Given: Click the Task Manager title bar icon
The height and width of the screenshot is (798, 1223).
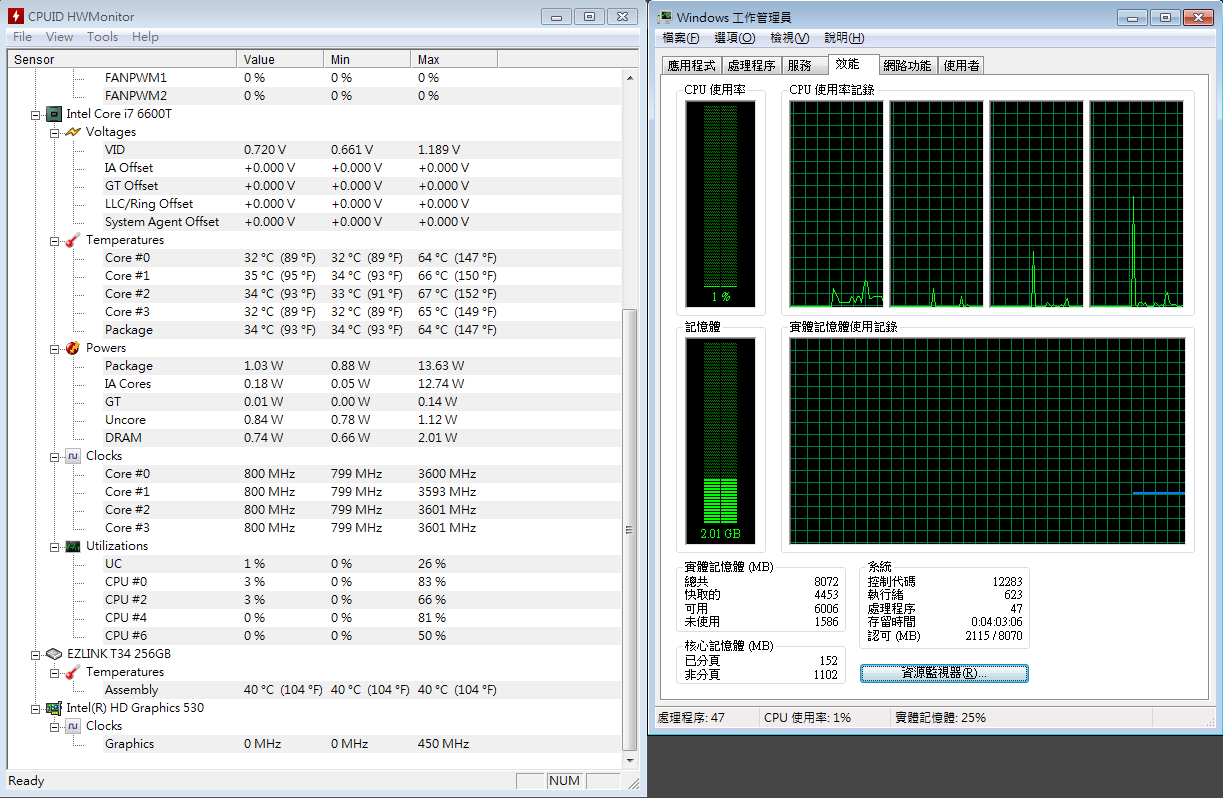Looking at the screenshot, I should [x=664, y=17].
